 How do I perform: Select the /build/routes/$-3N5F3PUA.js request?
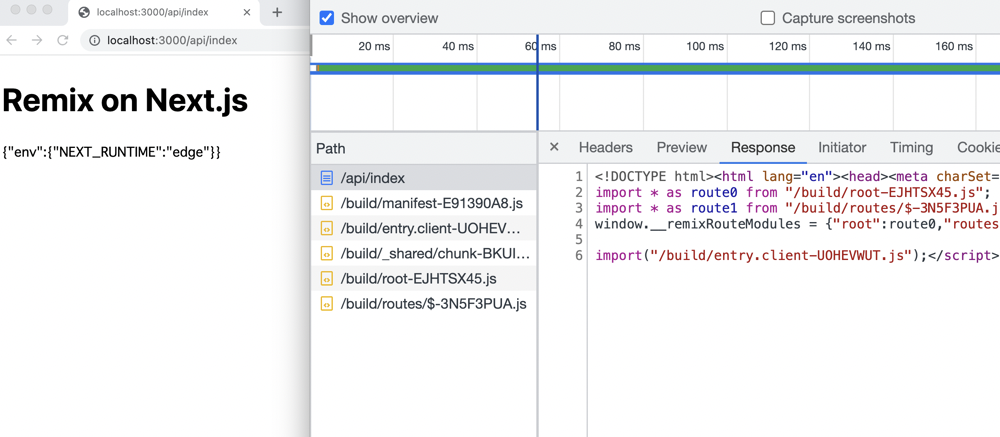tap(423, 304)
